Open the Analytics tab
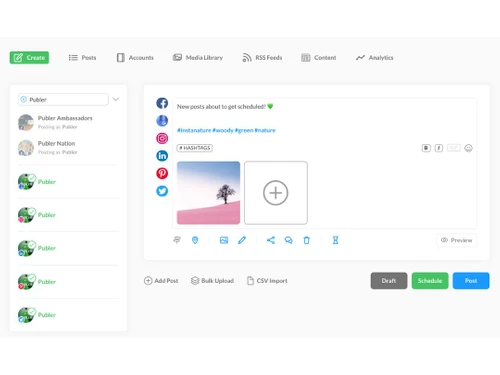 374,58
